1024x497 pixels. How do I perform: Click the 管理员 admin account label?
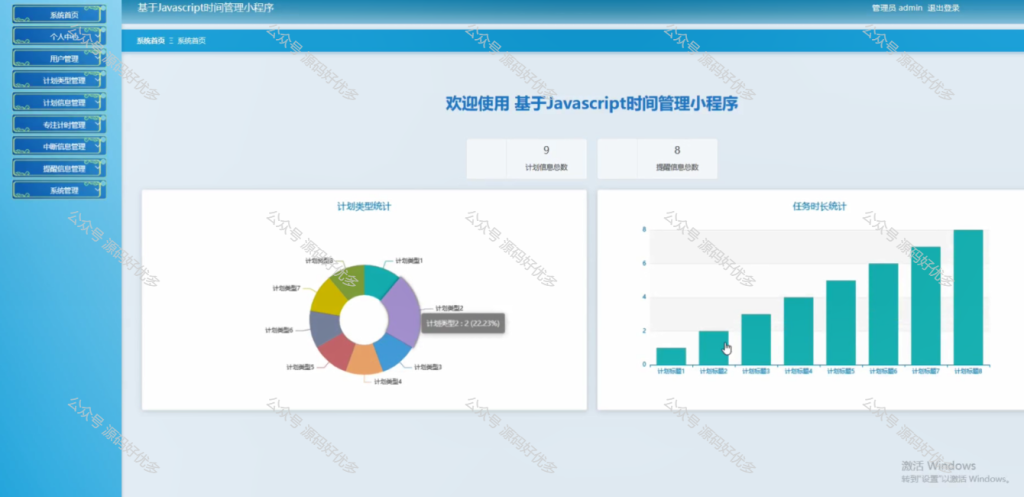pos(897,8)
